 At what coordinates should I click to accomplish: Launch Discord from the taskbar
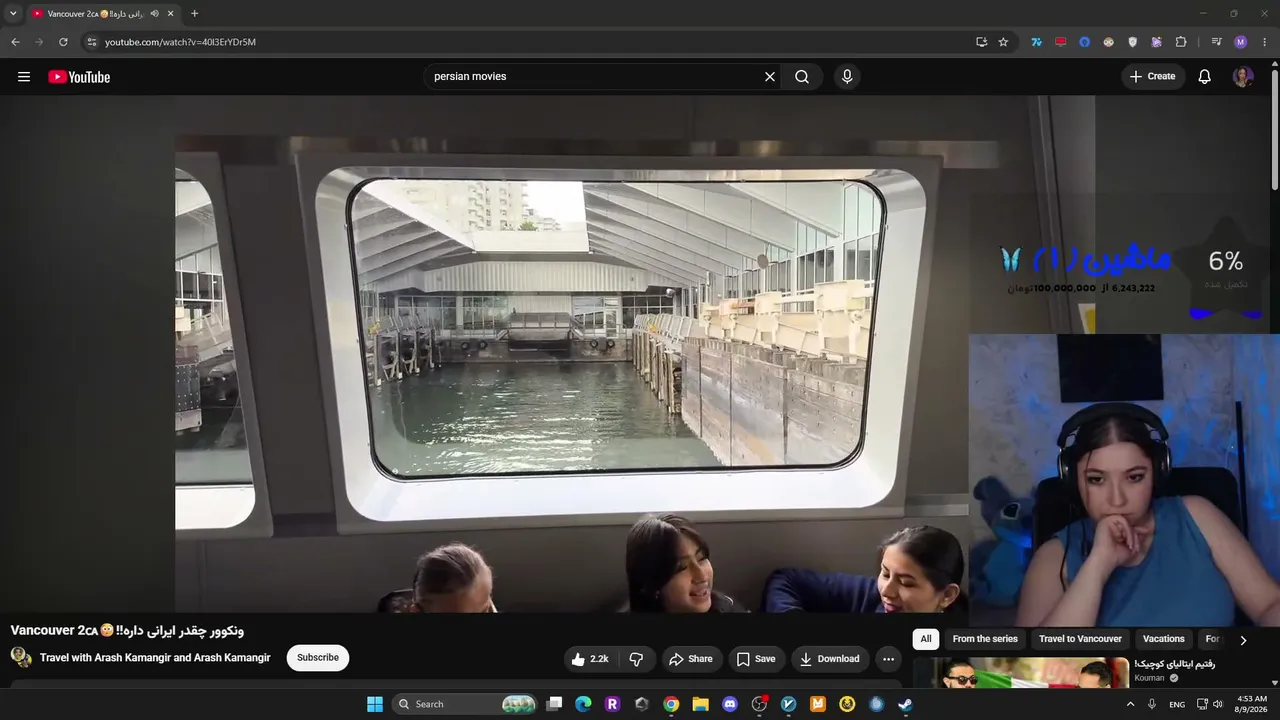pos(730,704)
